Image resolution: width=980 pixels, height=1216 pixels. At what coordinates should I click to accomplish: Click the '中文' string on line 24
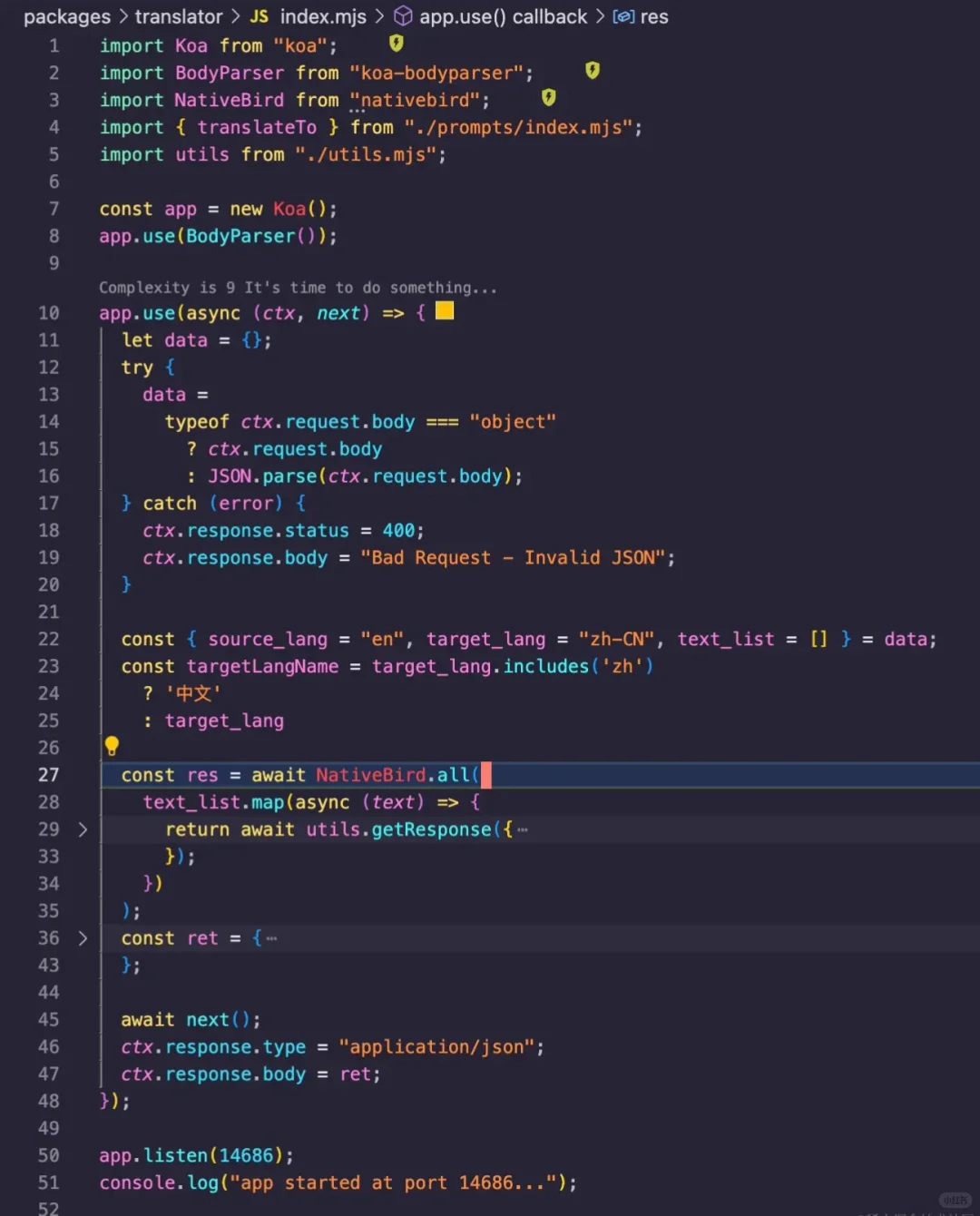click(x=192, y=693)
